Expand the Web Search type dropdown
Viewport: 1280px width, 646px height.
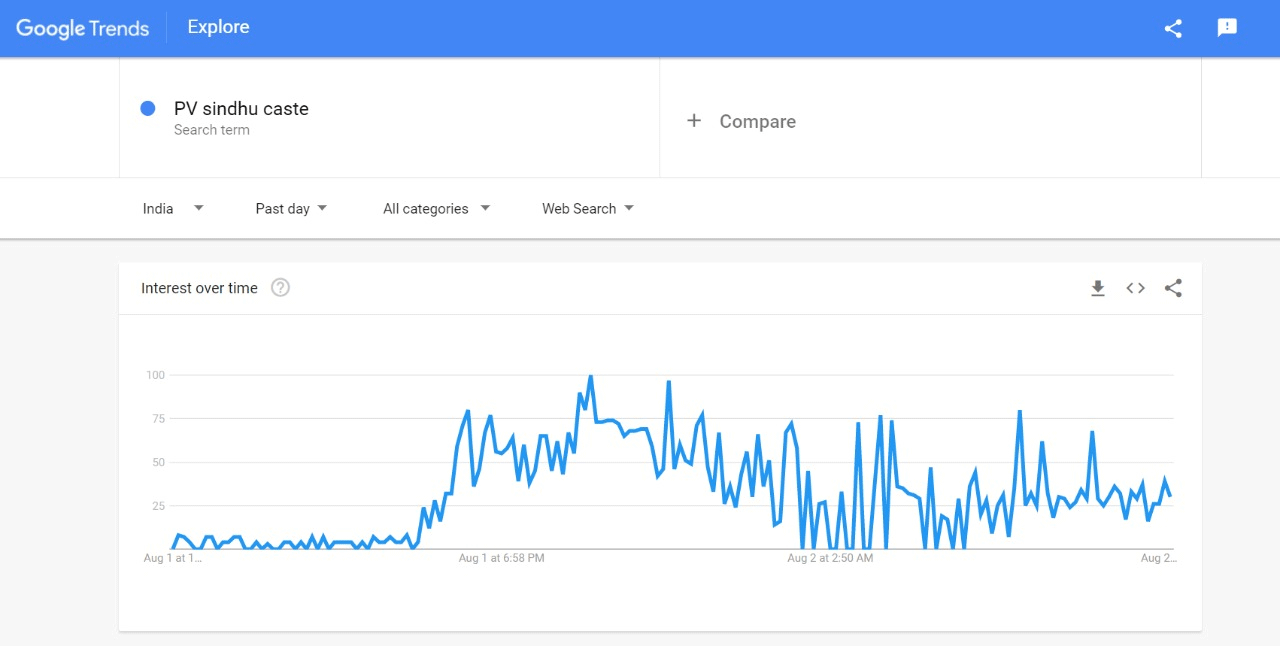pyautogui.click(x=588, y=208)
